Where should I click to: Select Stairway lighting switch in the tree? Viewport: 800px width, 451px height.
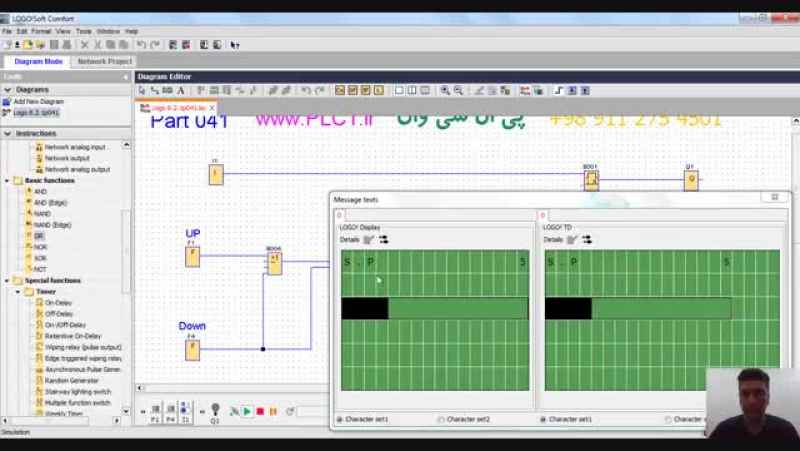(78, 392)
